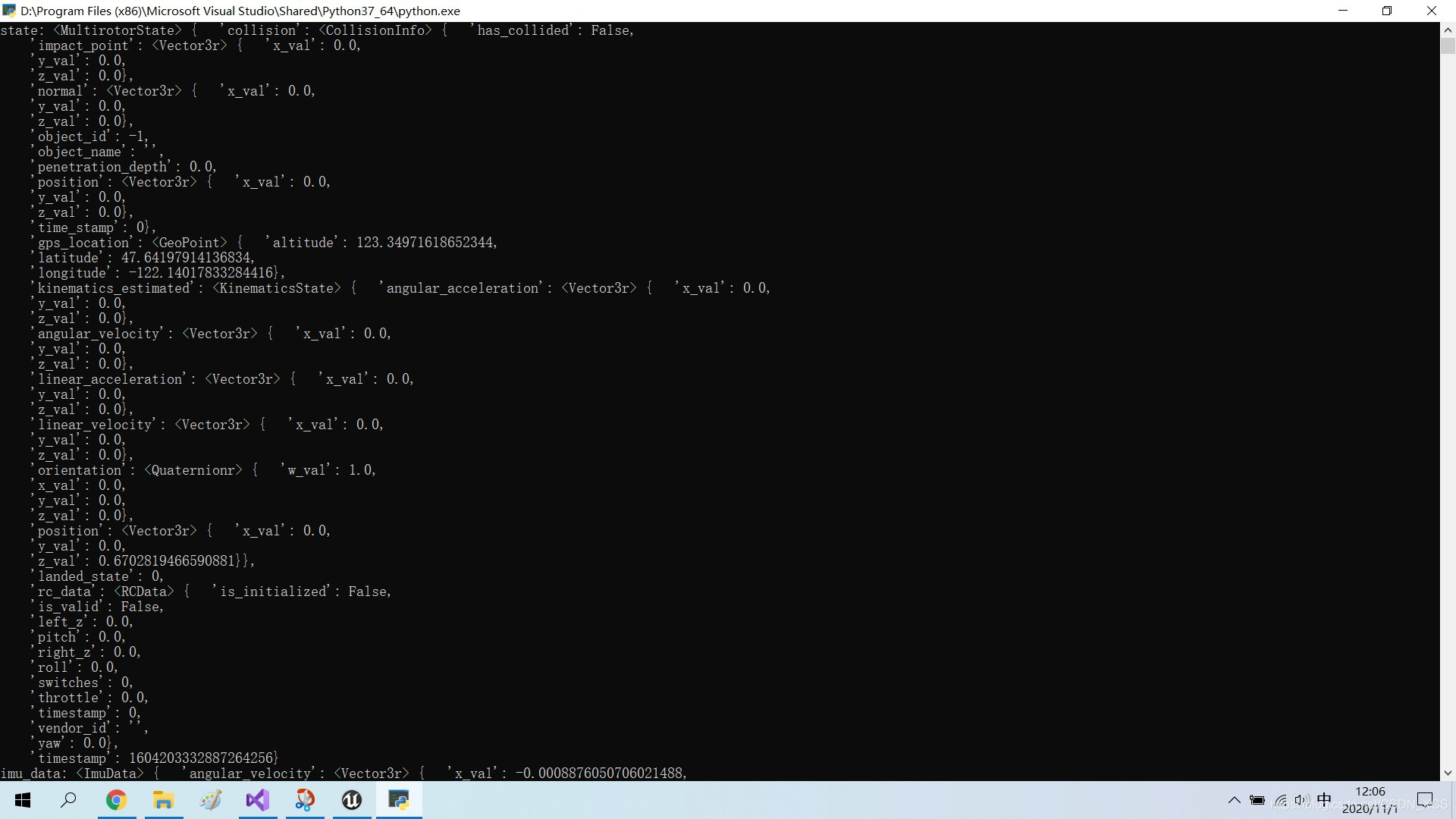Open the scissors snipping app in taskbar
The image size is (1456, 819).
click(305, 800)
